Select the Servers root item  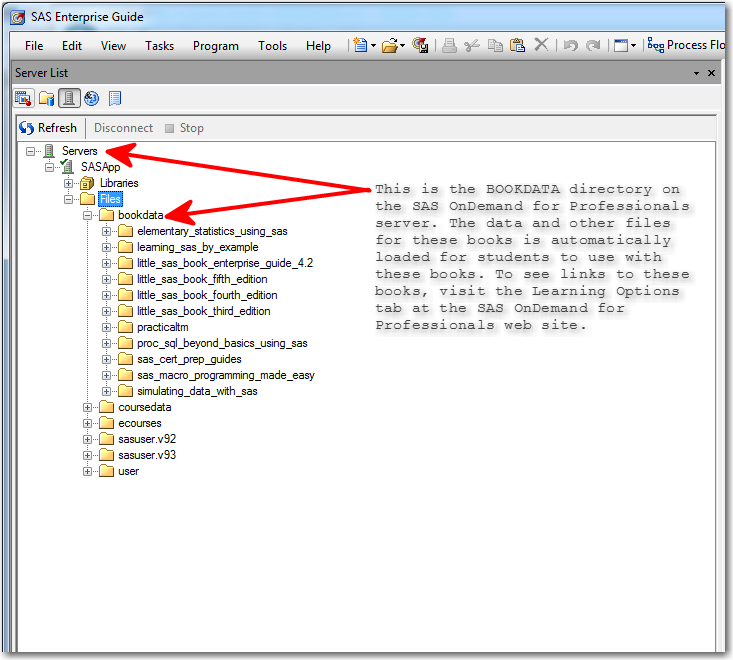pos(79,151)
